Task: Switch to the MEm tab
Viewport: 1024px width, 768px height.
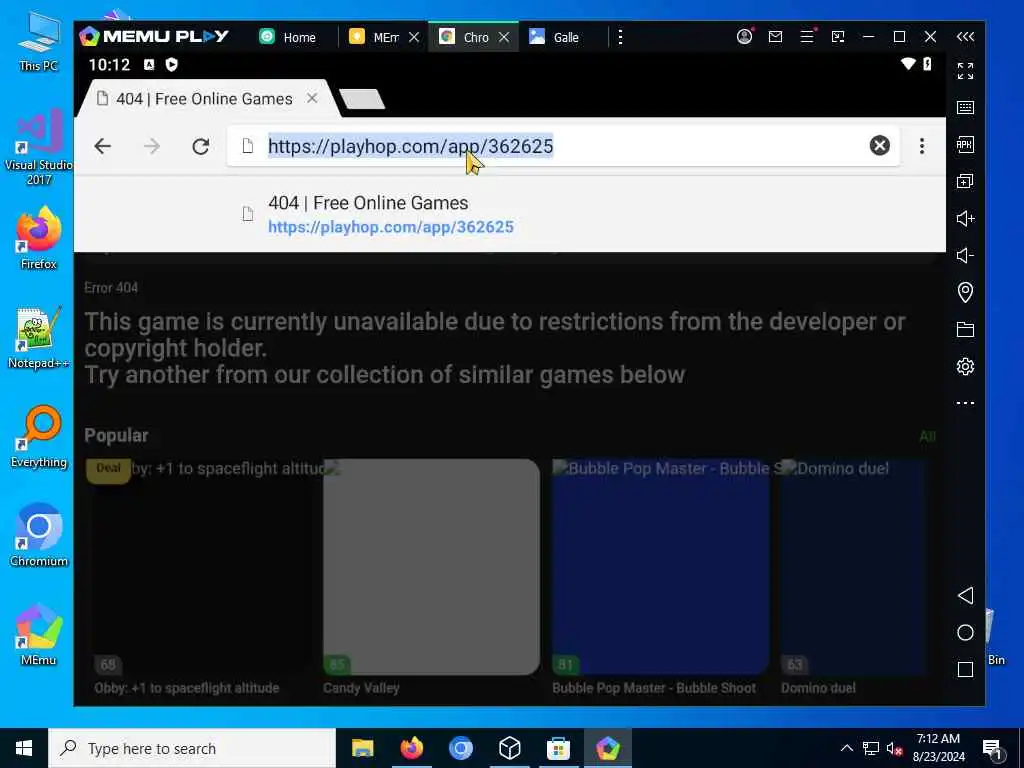Action: tap(374, 37)
